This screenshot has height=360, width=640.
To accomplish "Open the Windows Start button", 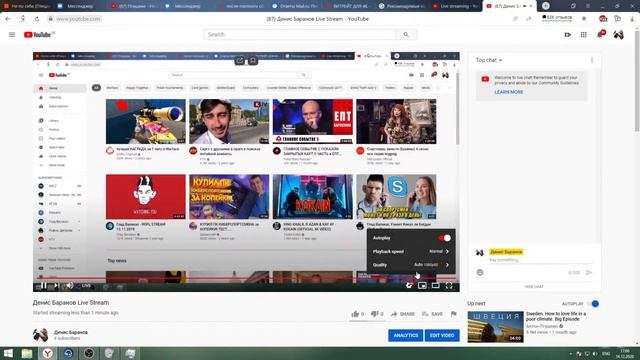I will tap(8, 353).
